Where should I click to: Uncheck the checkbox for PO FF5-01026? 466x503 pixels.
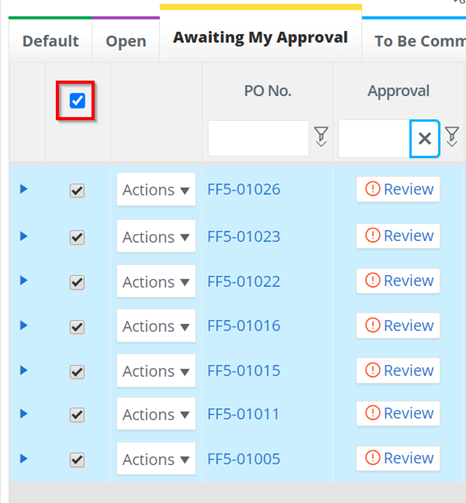point(77,191)
